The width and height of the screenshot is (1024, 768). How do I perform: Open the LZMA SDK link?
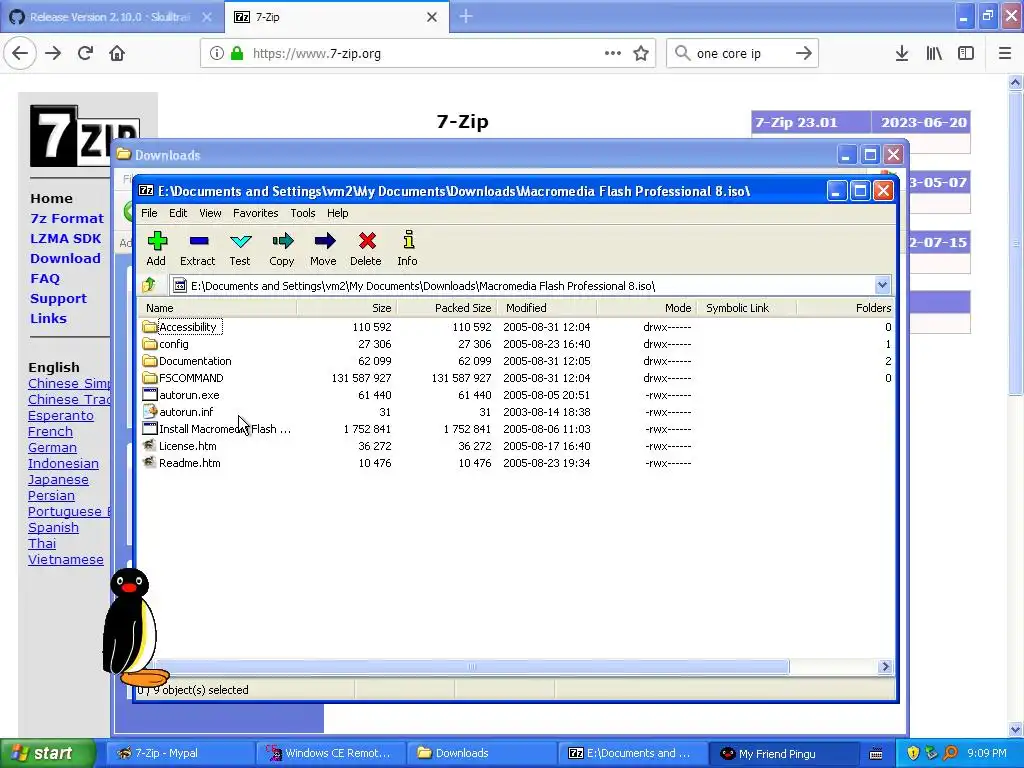pyautogui.click(x=65, y=238)
